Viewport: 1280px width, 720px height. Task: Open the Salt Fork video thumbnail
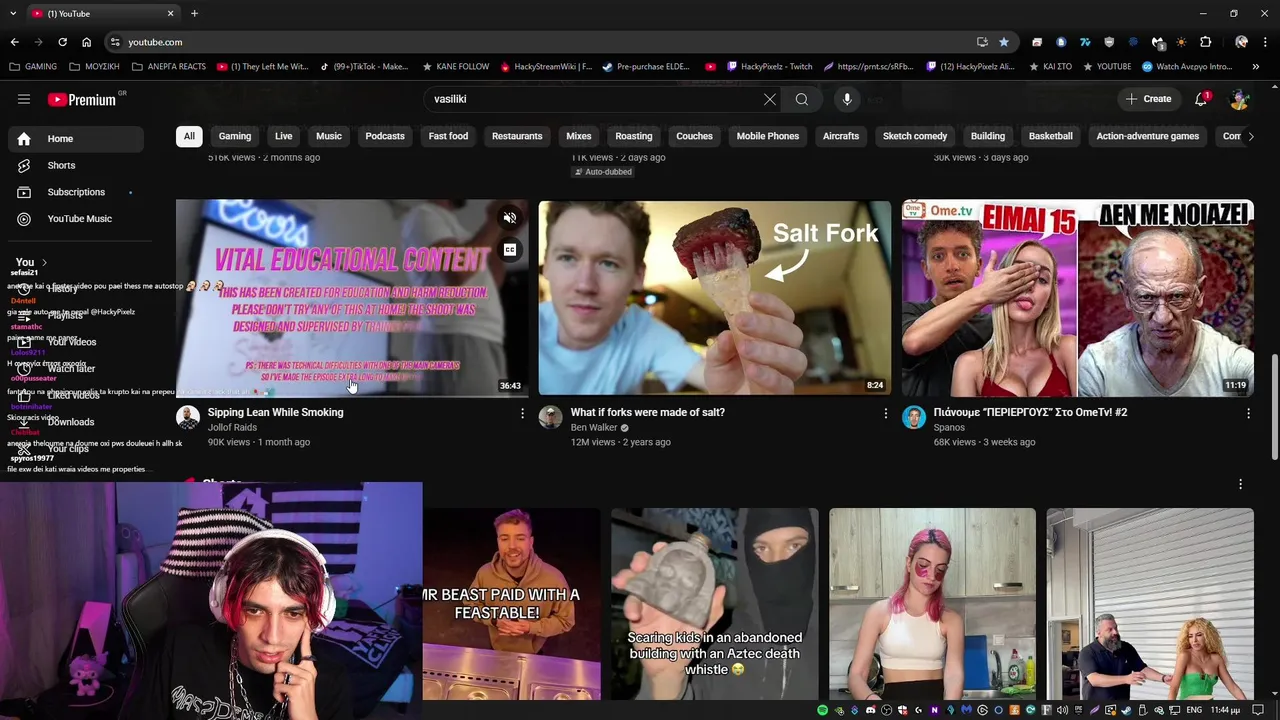715,298
